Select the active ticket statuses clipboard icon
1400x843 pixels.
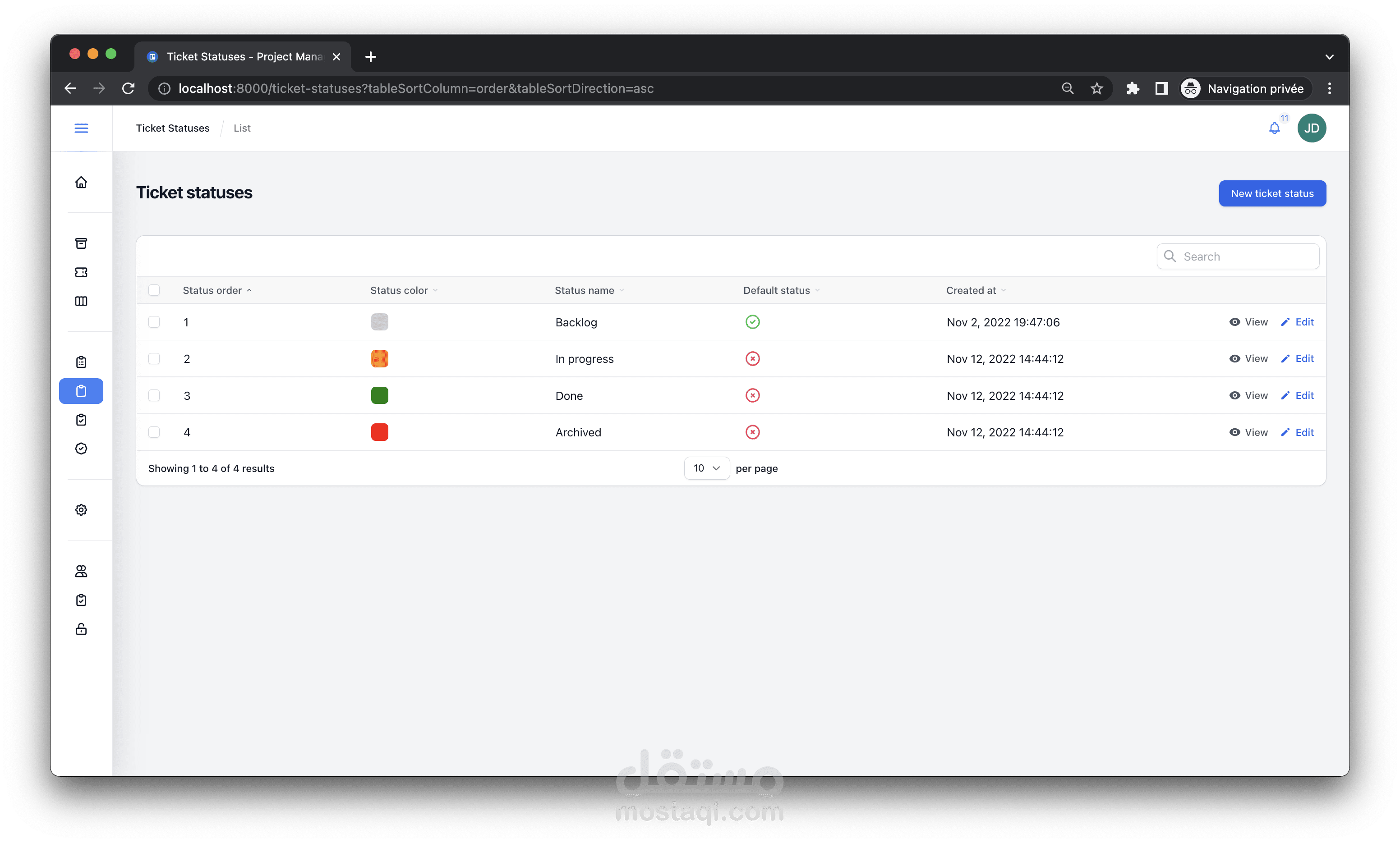81,391
